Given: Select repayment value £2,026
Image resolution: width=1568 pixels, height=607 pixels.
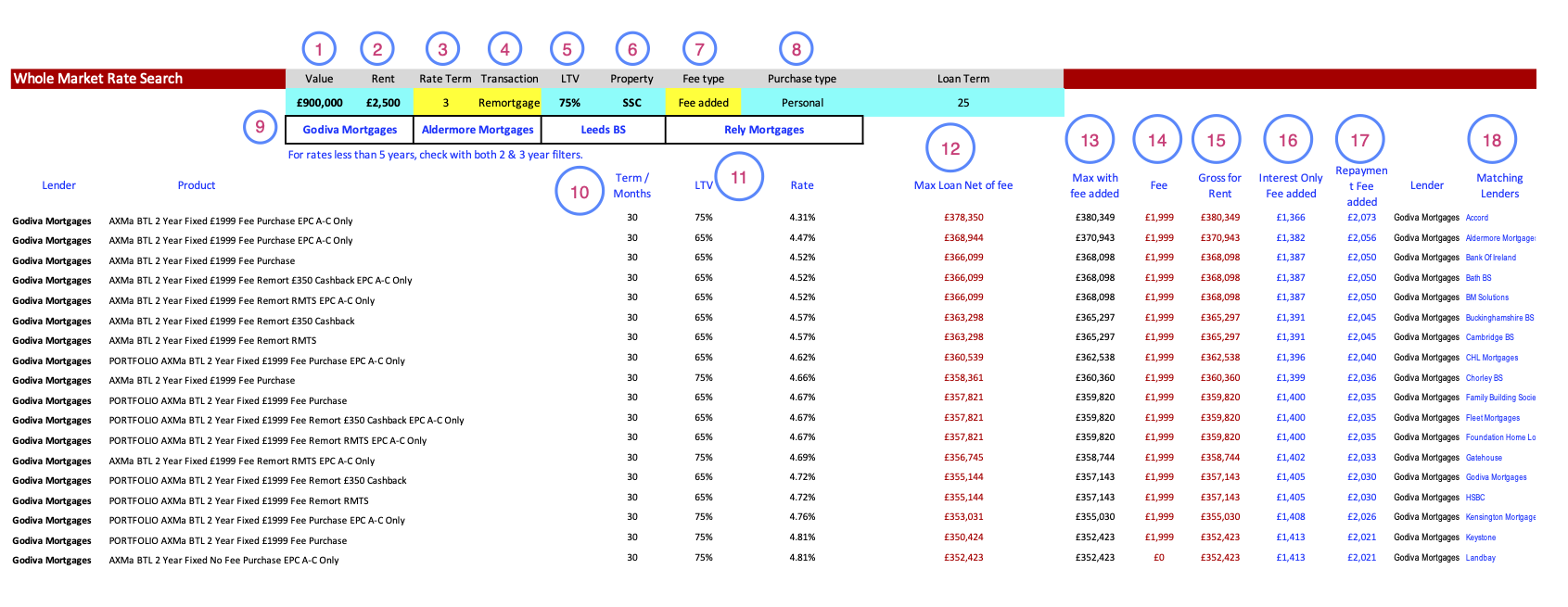Looking at the screenshot, I should [1361, 517].
